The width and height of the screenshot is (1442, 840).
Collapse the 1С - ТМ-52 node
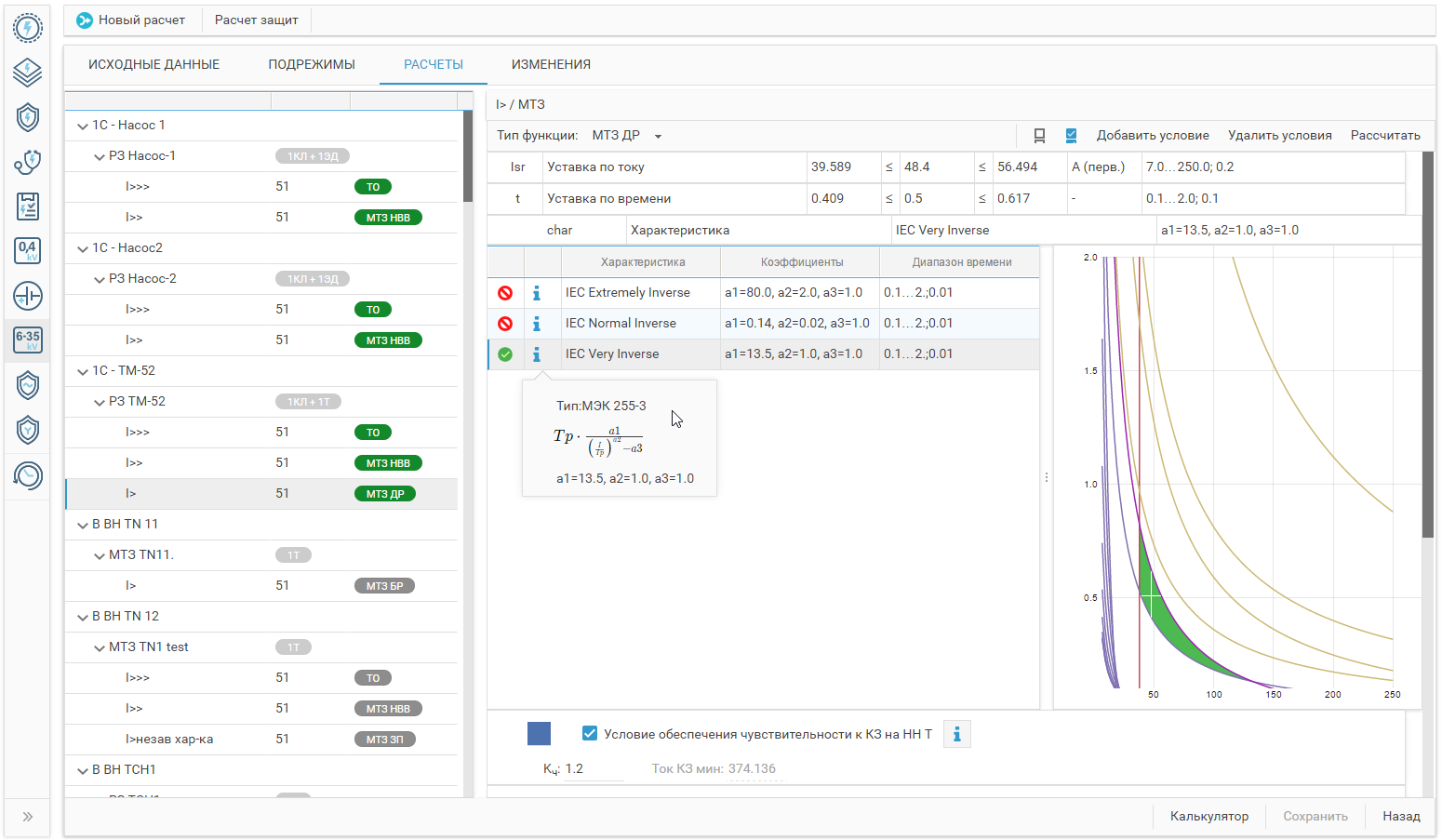[83, 371]
